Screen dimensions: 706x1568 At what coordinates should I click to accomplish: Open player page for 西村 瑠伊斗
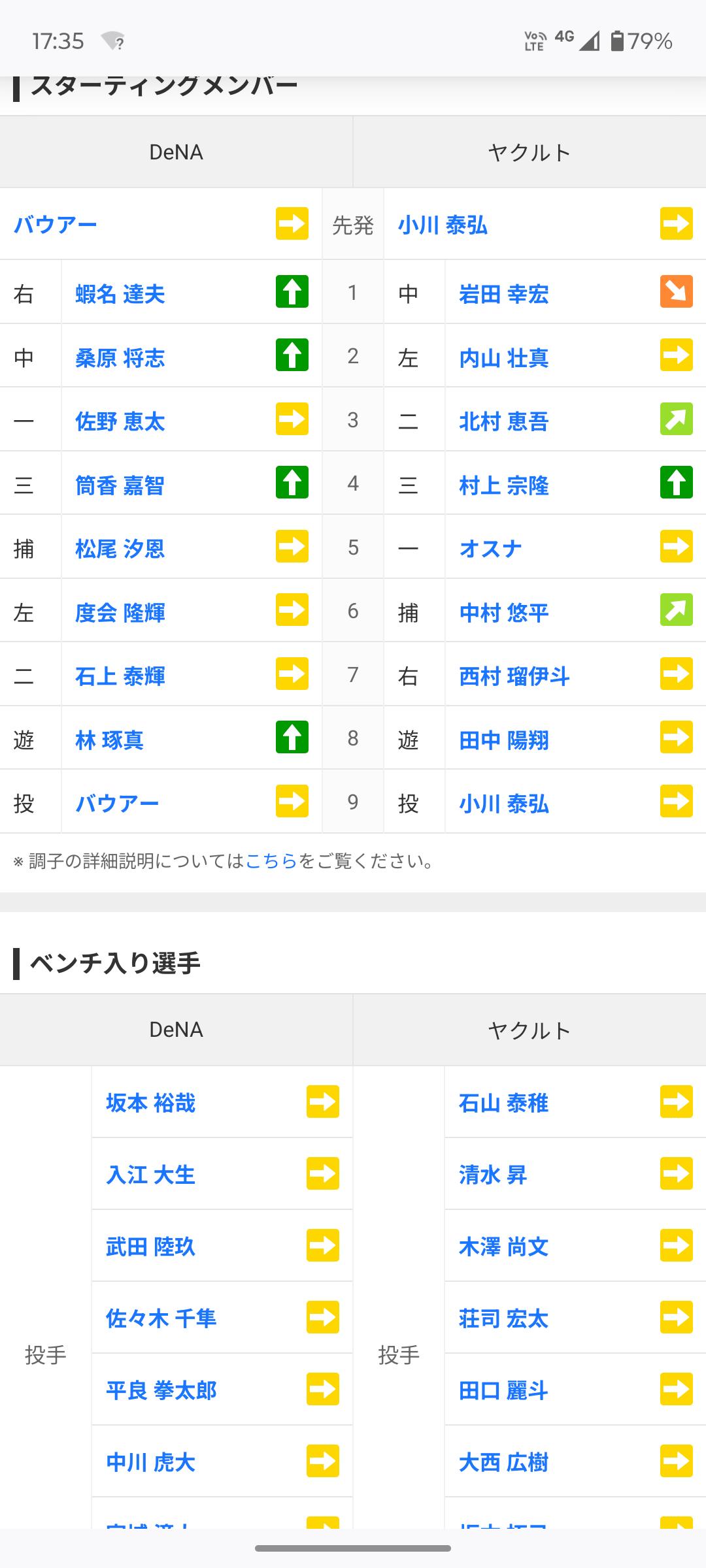click(514, 676)
